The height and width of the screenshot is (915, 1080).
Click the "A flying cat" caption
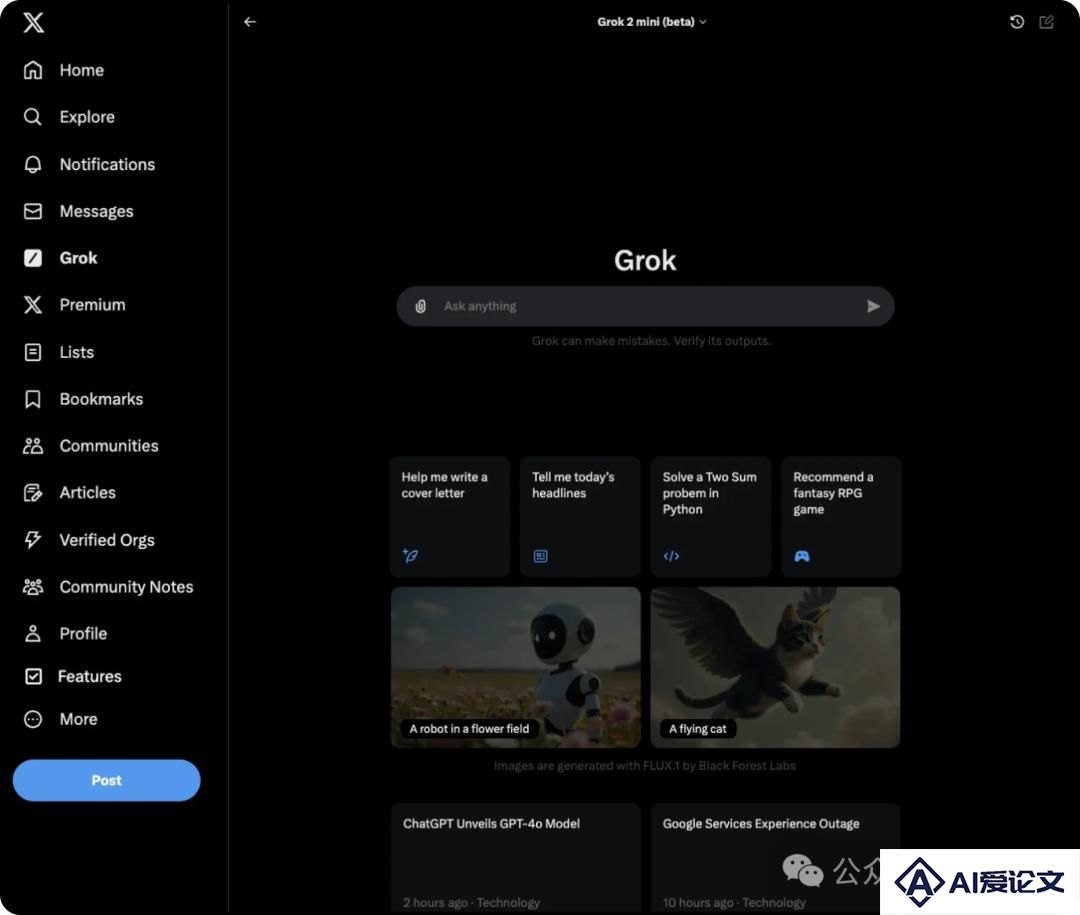pos(698,729)
